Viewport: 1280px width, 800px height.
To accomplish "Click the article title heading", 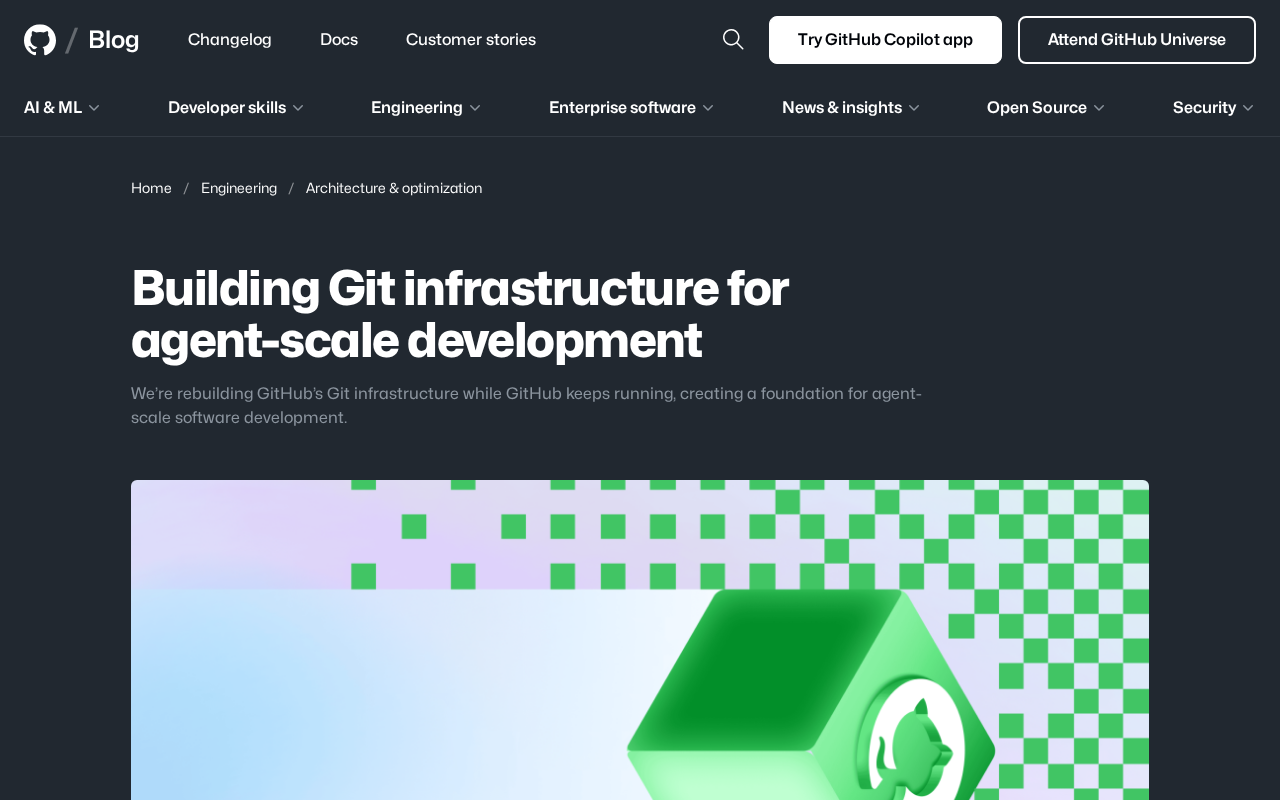I will (x=460, y=314).
